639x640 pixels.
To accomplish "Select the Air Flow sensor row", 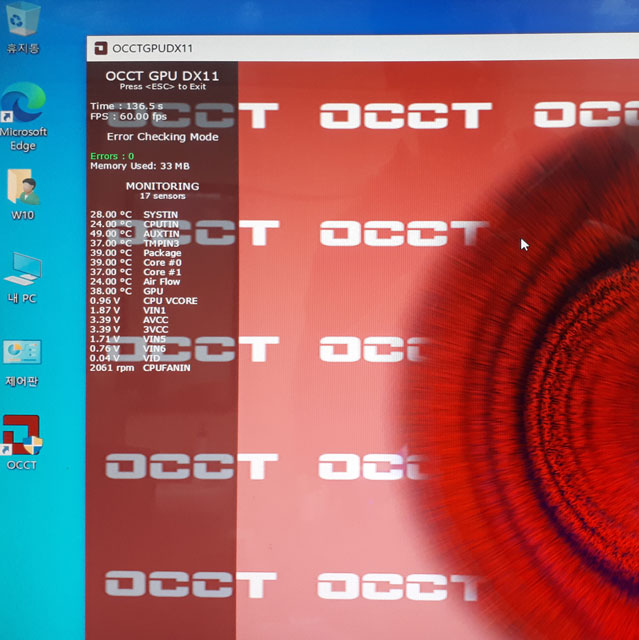I will click(x=135, y=282).
